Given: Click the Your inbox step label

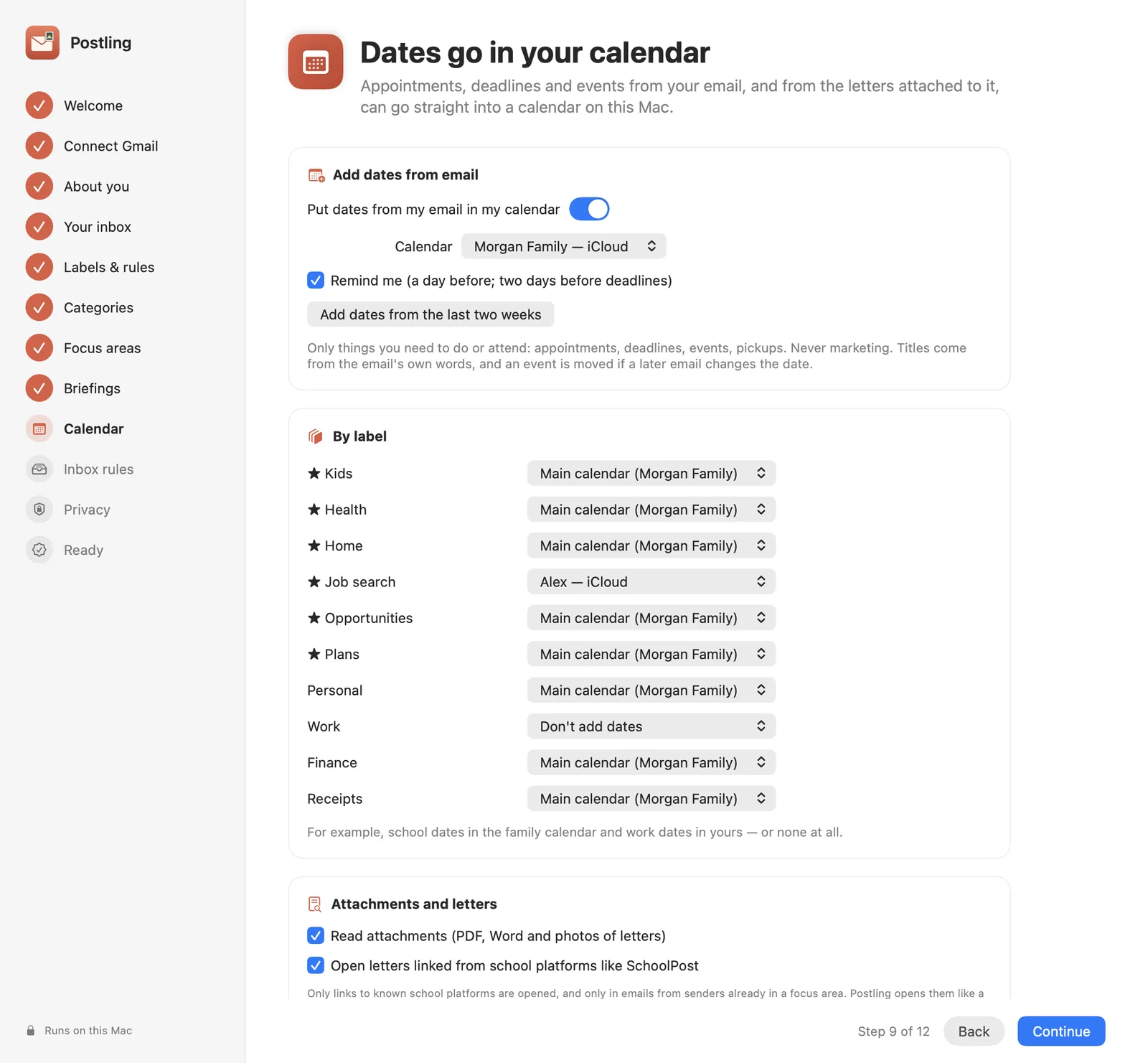Looking at the screenshot, I should (98, 227).
